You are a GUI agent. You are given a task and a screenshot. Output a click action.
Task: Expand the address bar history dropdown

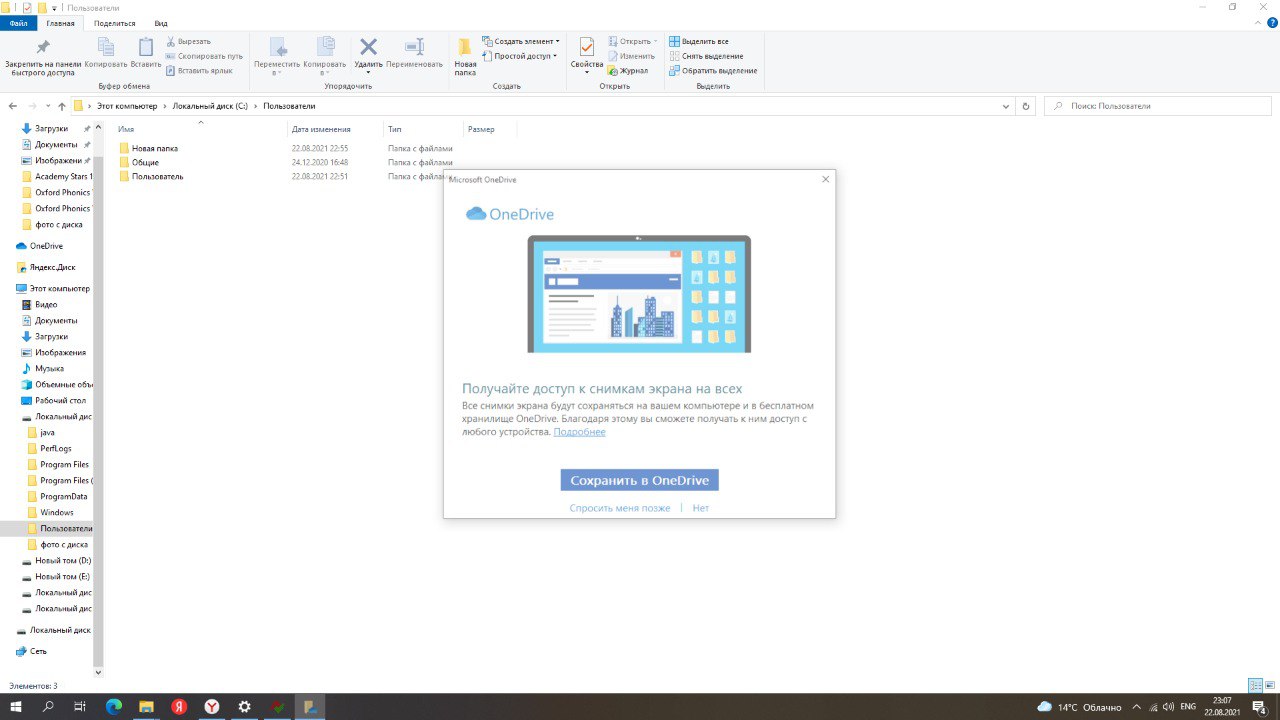click(x=1006, y=105)
